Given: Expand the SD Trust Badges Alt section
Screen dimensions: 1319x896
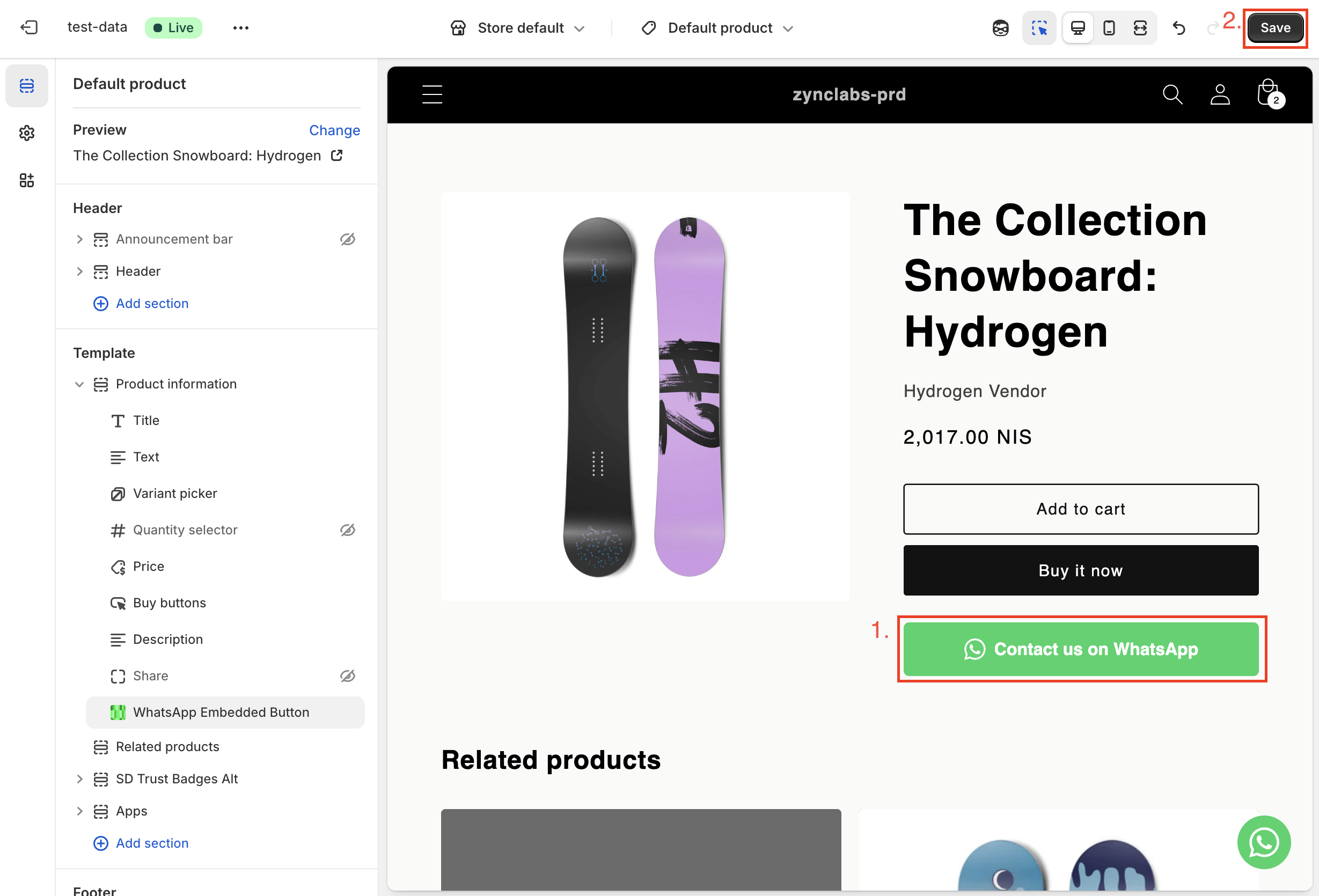Looking at the screenshot, I should click(79, 779).
